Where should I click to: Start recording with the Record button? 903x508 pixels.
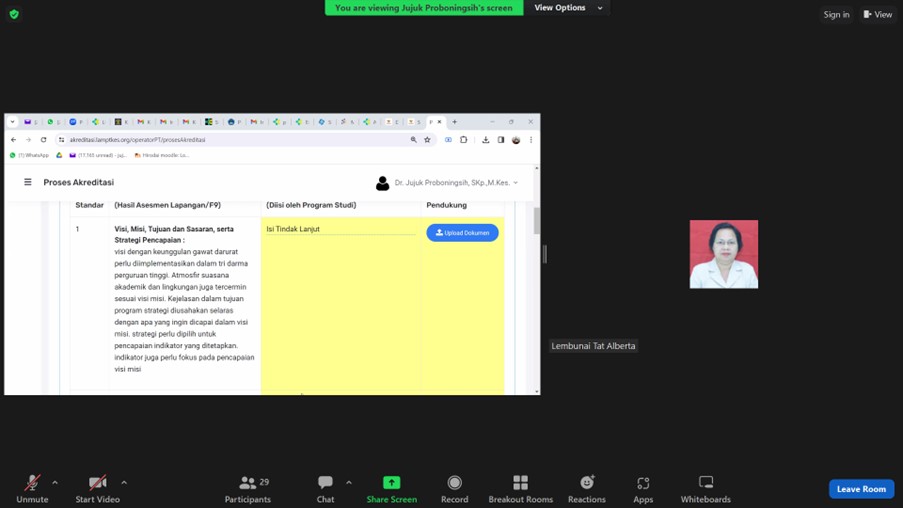click(454, 489)
